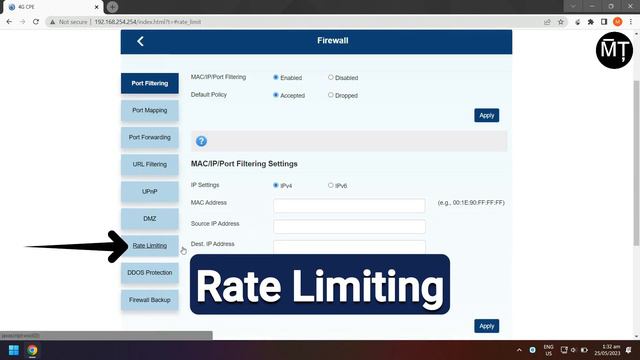Screen dimensions: 640x360
Task: Open the Port Filtering tab
Action: coord(150,83)
